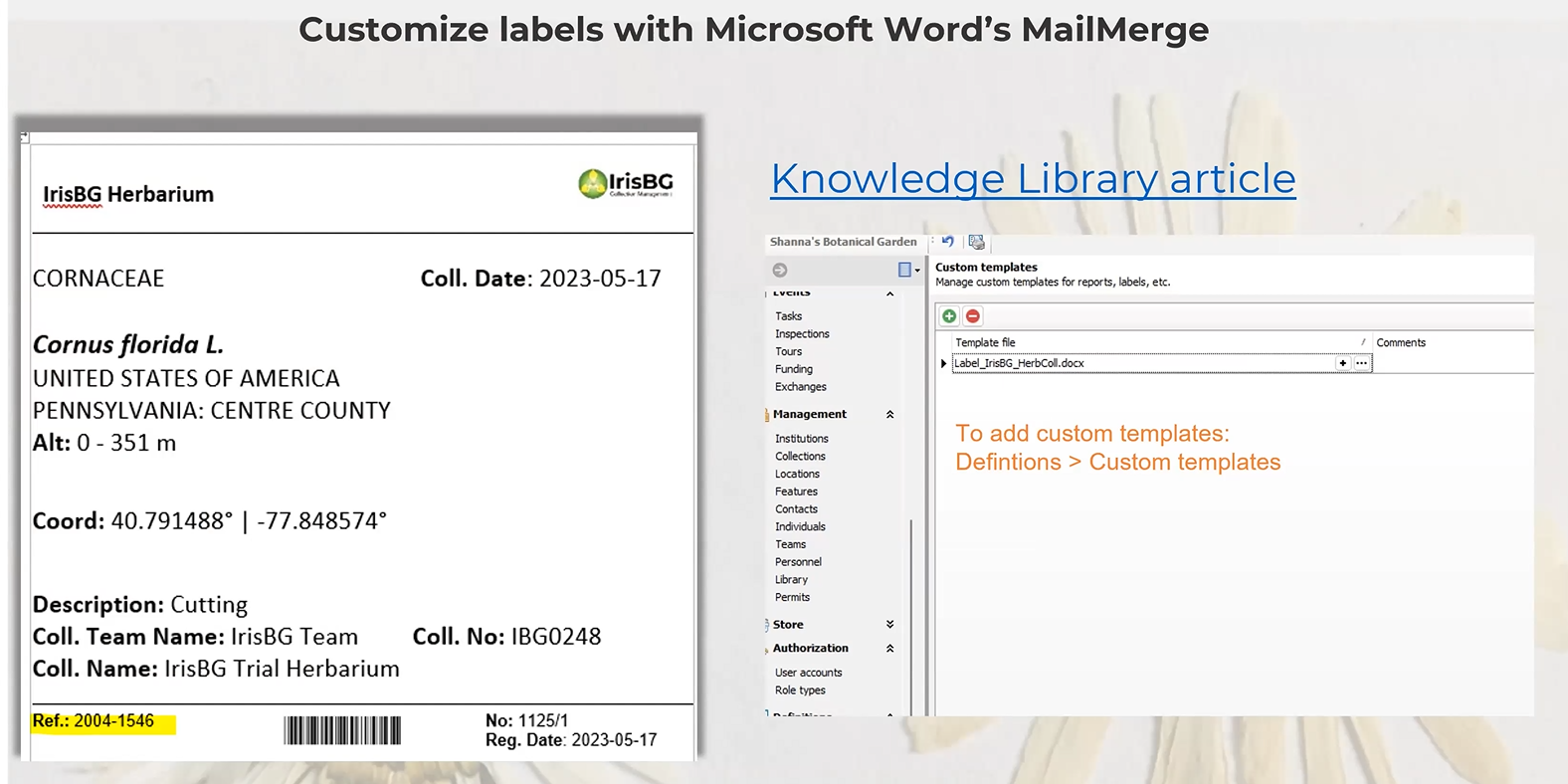Sort by the Template file column header
The image size is (1568, 784).
pyautogui.click(x=1160, y=342)
